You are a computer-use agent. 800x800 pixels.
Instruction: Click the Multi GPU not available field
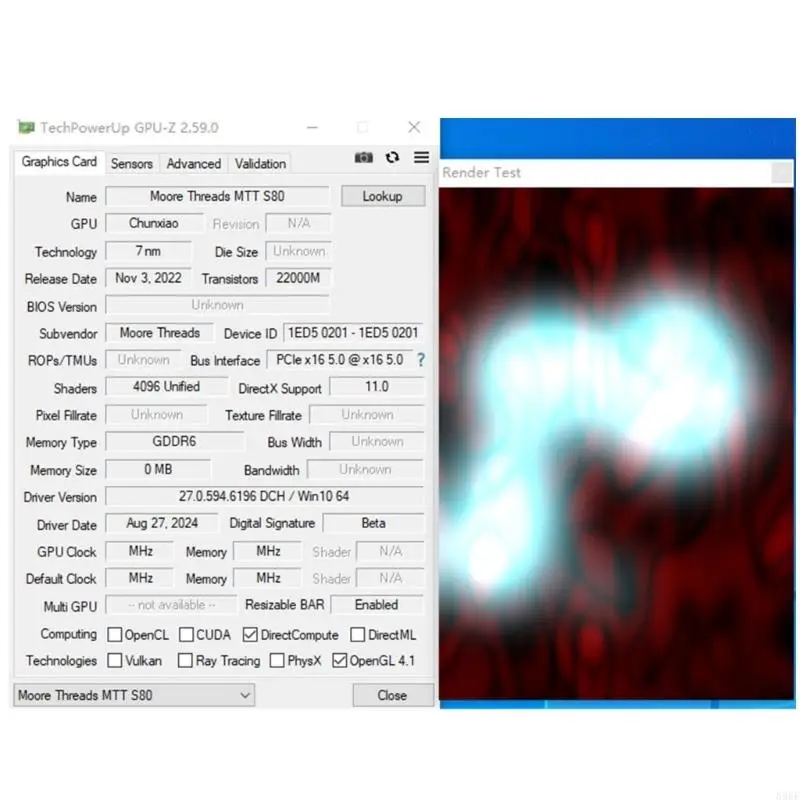coord(171,605)
